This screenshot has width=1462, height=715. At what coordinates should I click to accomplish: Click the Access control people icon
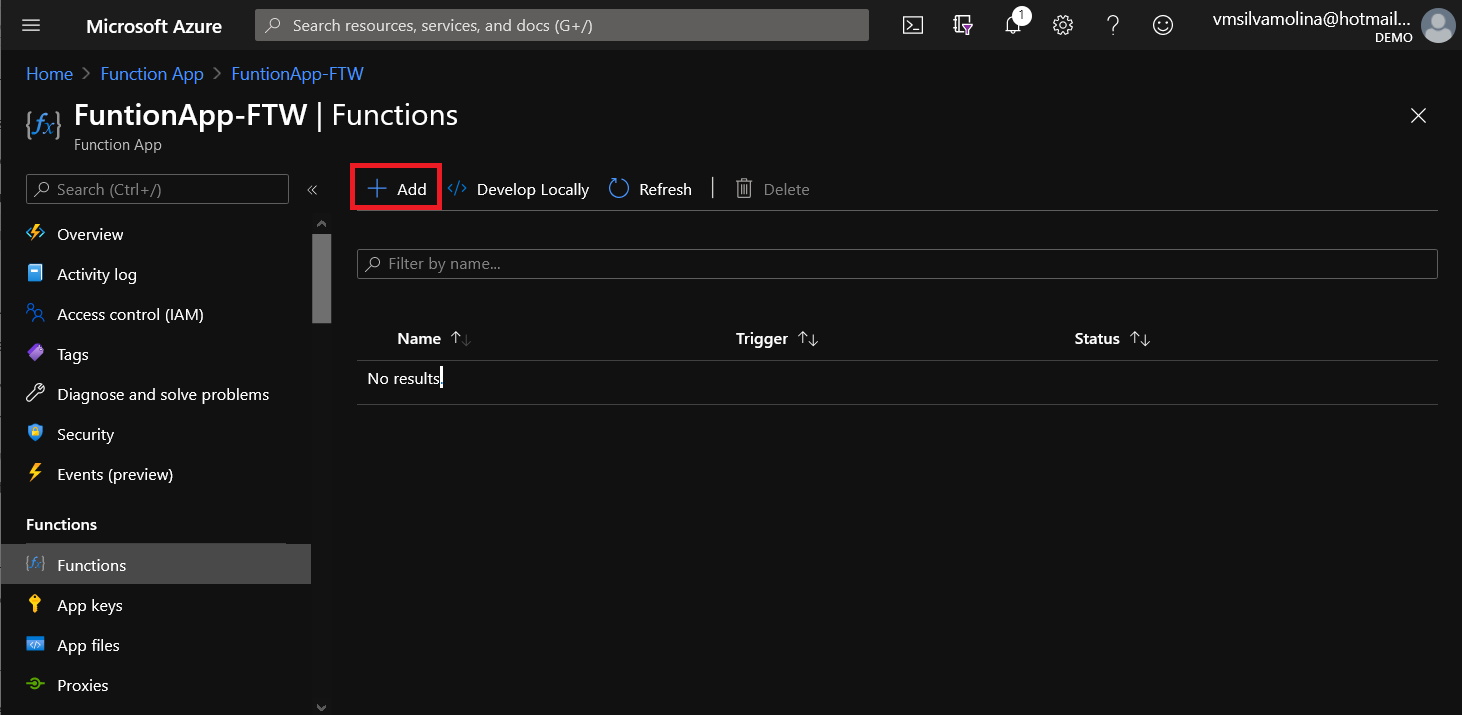point(36,313)
